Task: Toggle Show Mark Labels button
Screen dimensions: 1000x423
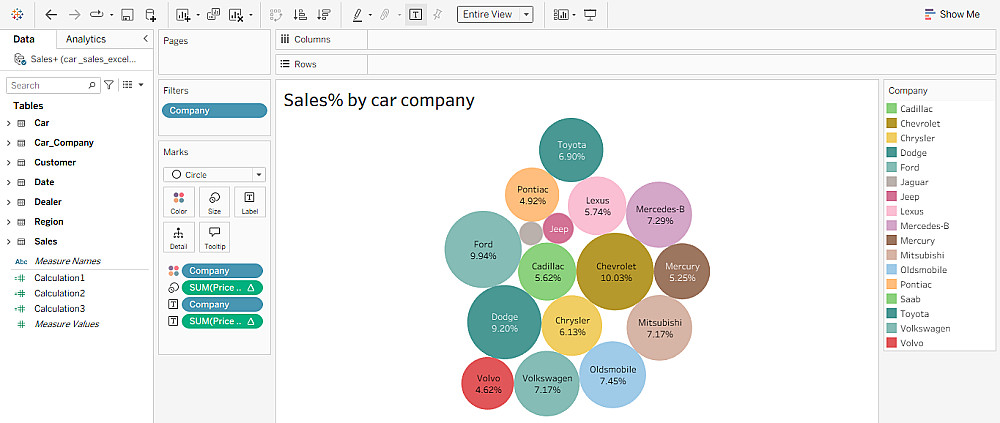Action: point(415,15)
